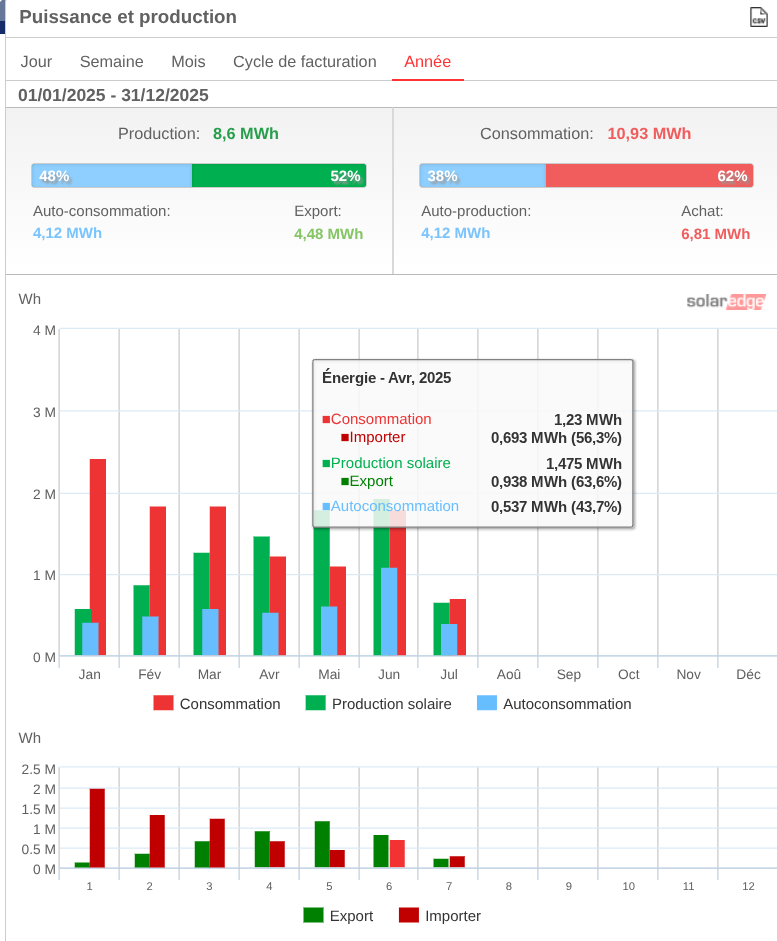The height and width of the screenshot is (941, 777).
Task: Click January's Importer bar in lower chart
Action: point(97,828)
